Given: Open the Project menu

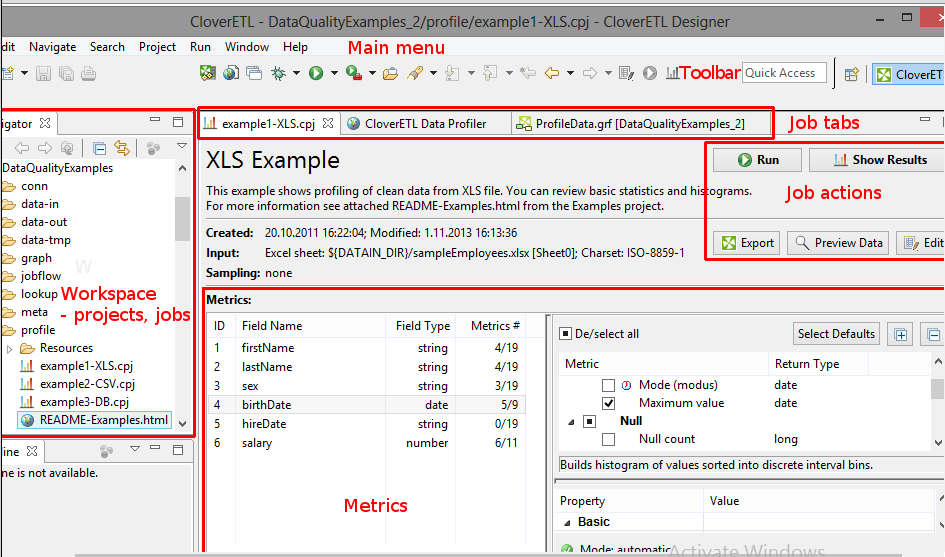Looking at the screenshot, I should [157, 47].
